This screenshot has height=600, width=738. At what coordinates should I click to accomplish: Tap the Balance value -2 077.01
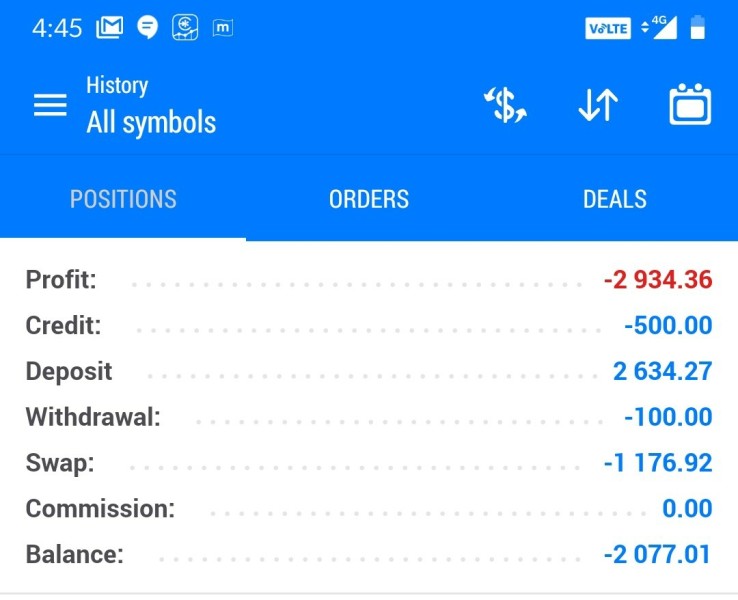tap(657, 554)
